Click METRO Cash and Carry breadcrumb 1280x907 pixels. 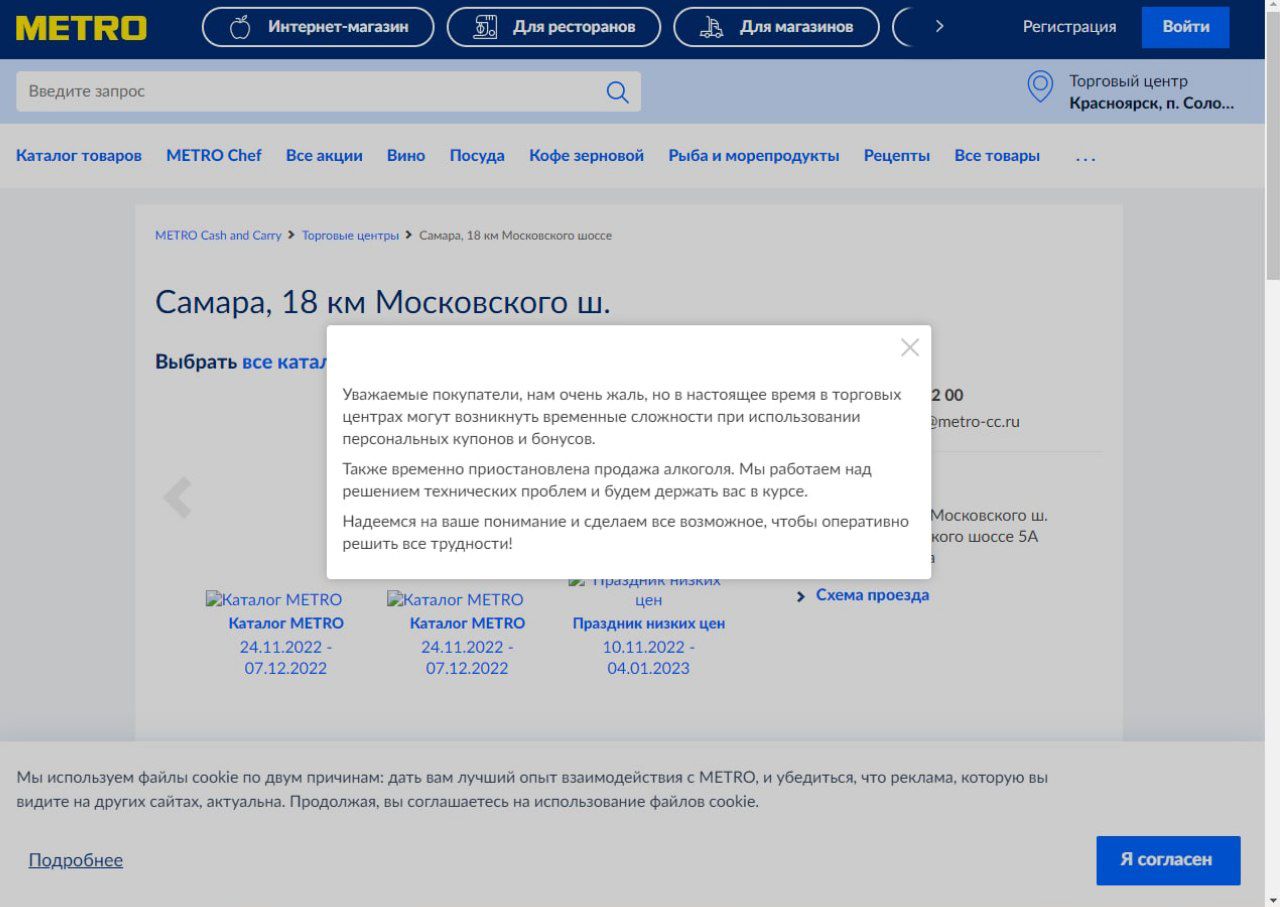(x=218, y=236)
